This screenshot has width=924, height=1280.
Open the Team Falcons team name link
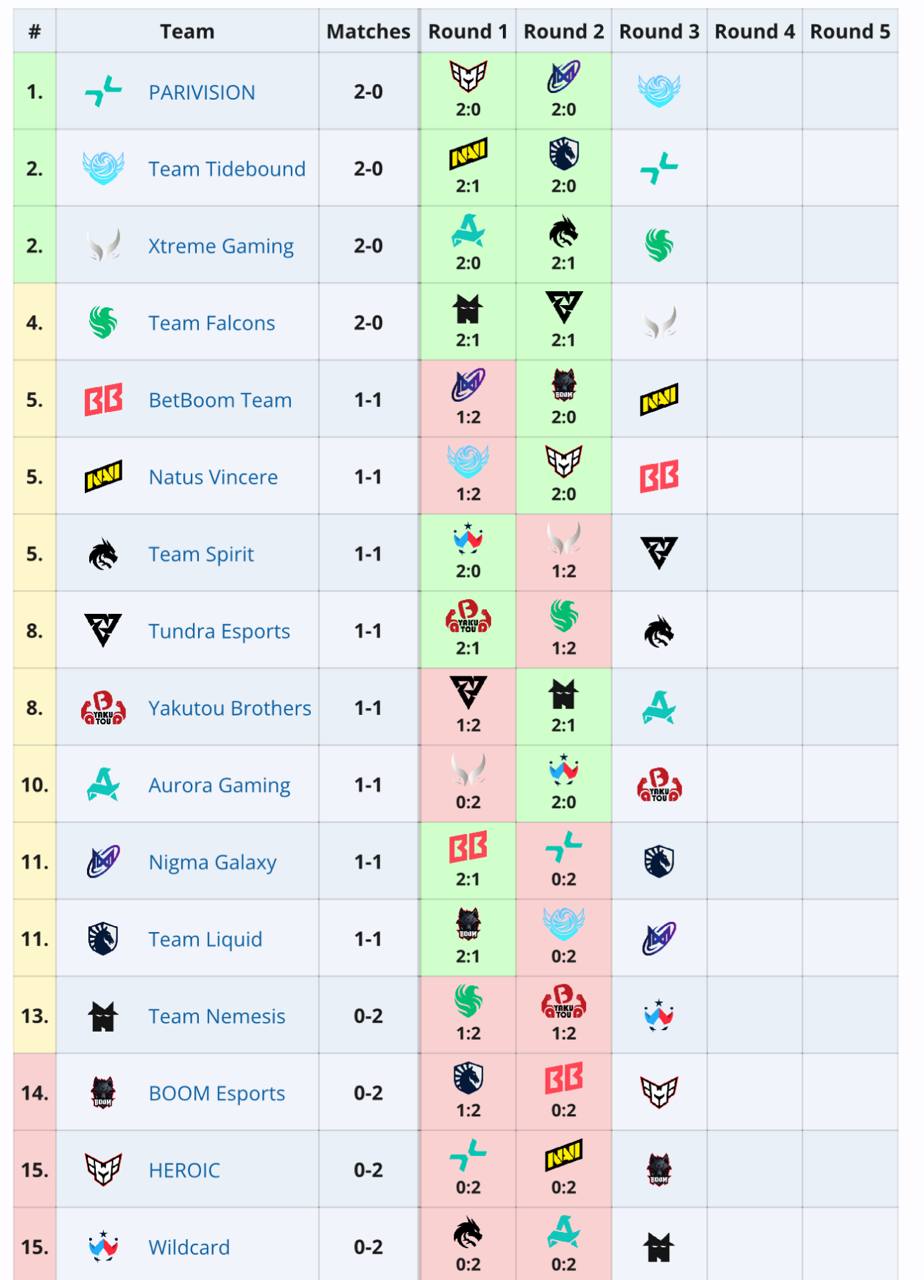211,323
